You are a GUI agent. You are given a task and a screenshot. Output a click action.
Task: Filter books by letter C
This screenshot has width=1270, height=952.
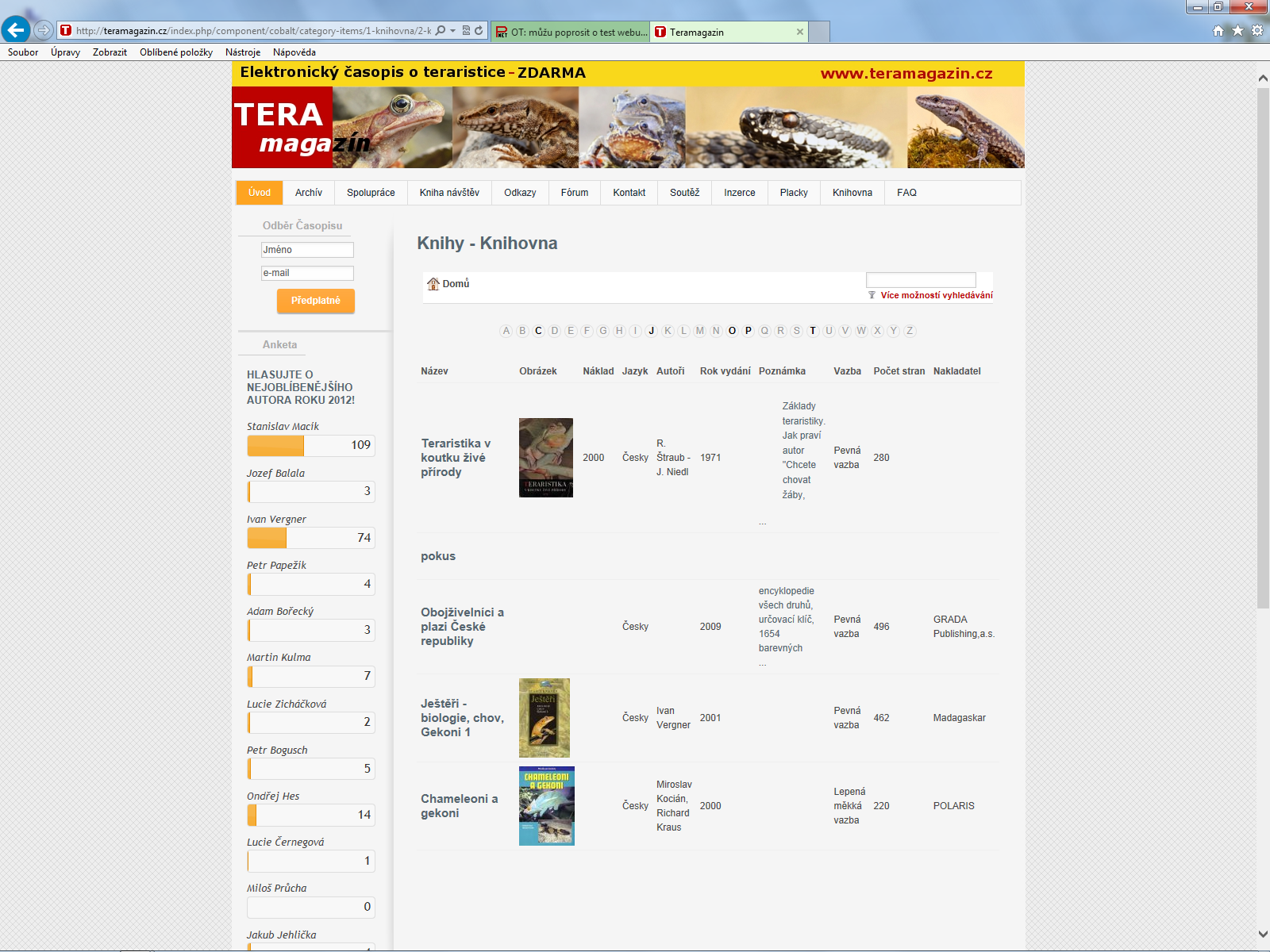(x=538, y=331)
